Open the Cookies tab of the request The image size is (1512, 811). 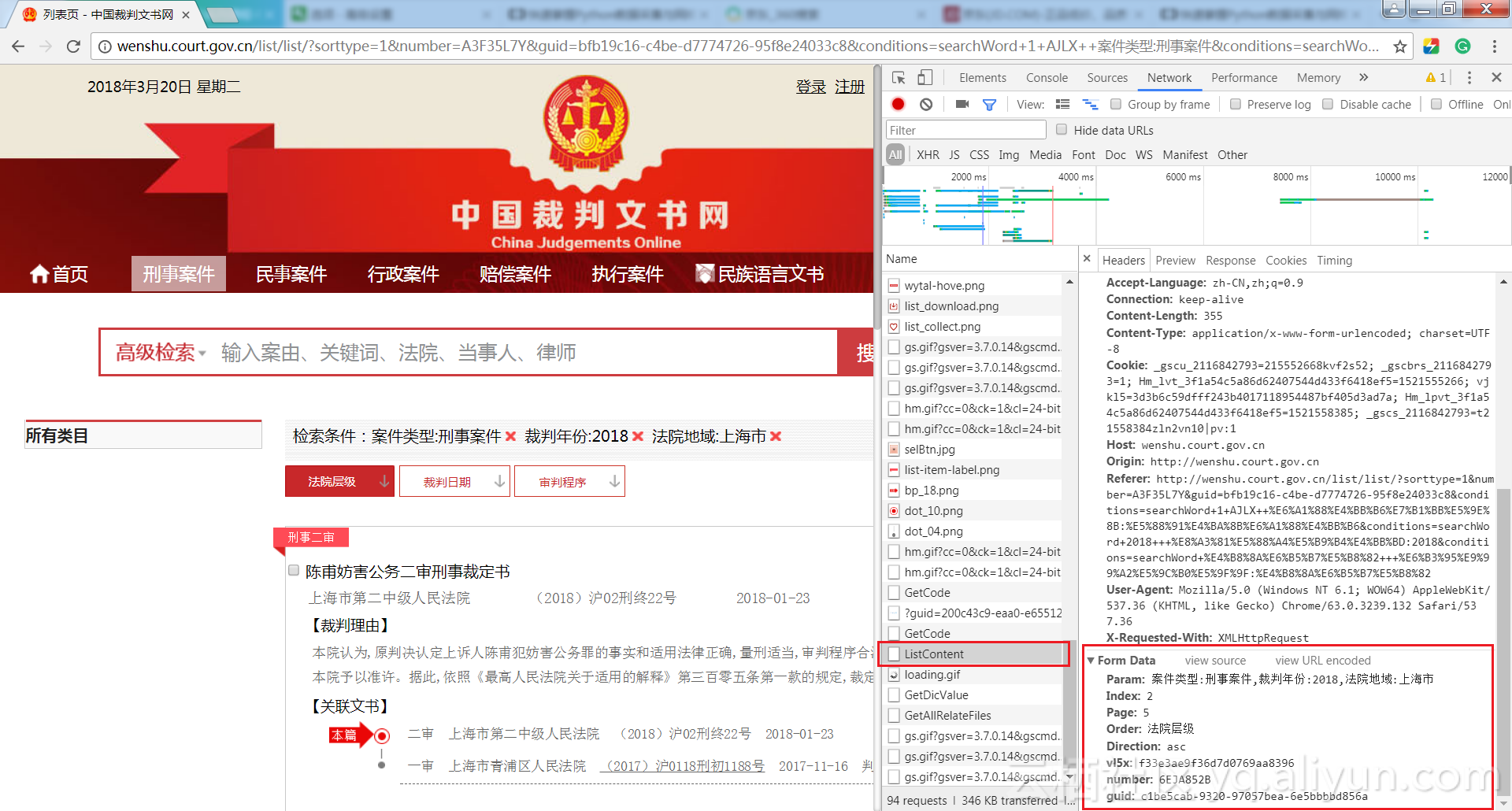point(1286,261)
